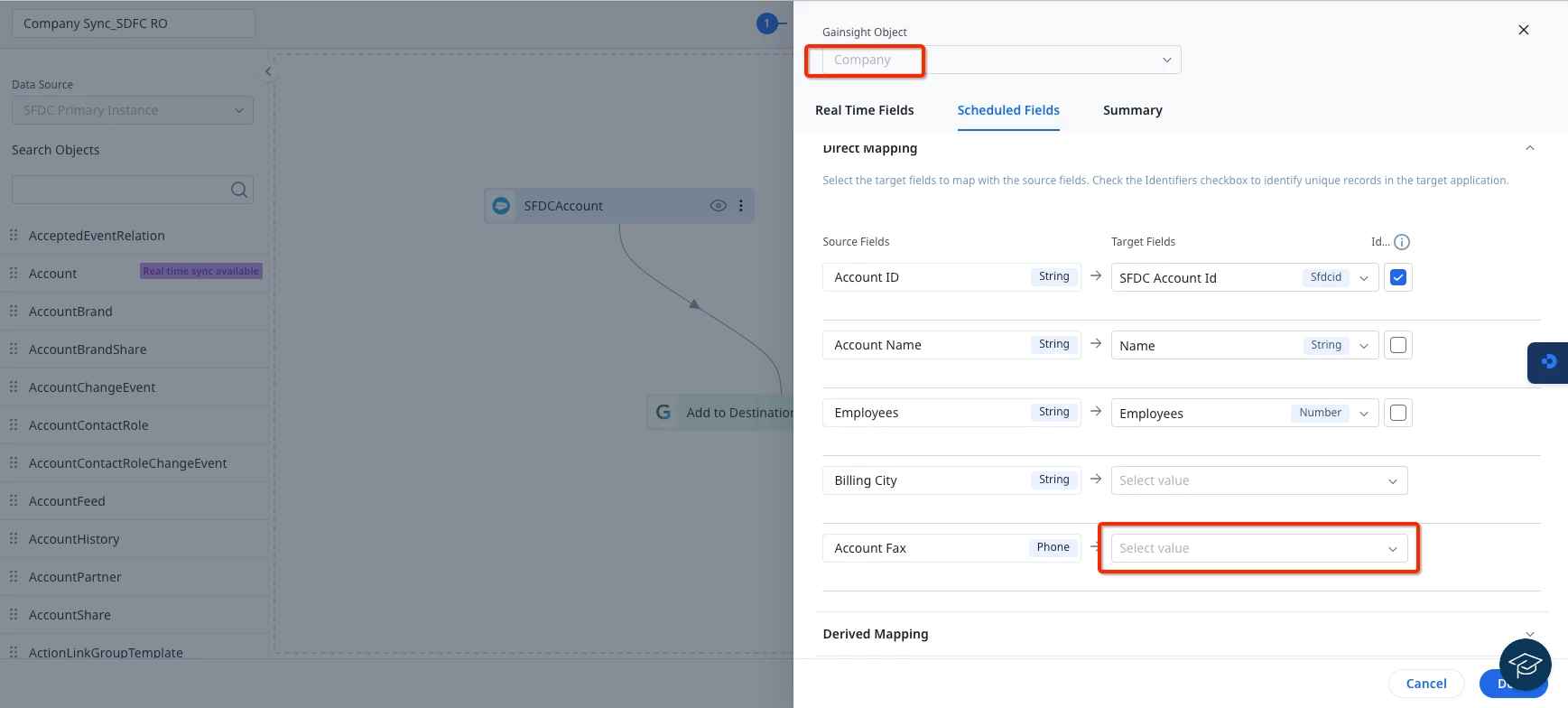Select target value for Account Fax

point(1259,548)
